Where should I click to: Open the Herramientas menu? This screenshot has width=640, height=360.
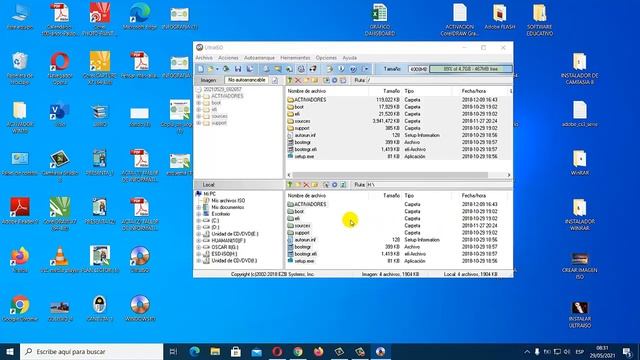[x=295, y=58]
